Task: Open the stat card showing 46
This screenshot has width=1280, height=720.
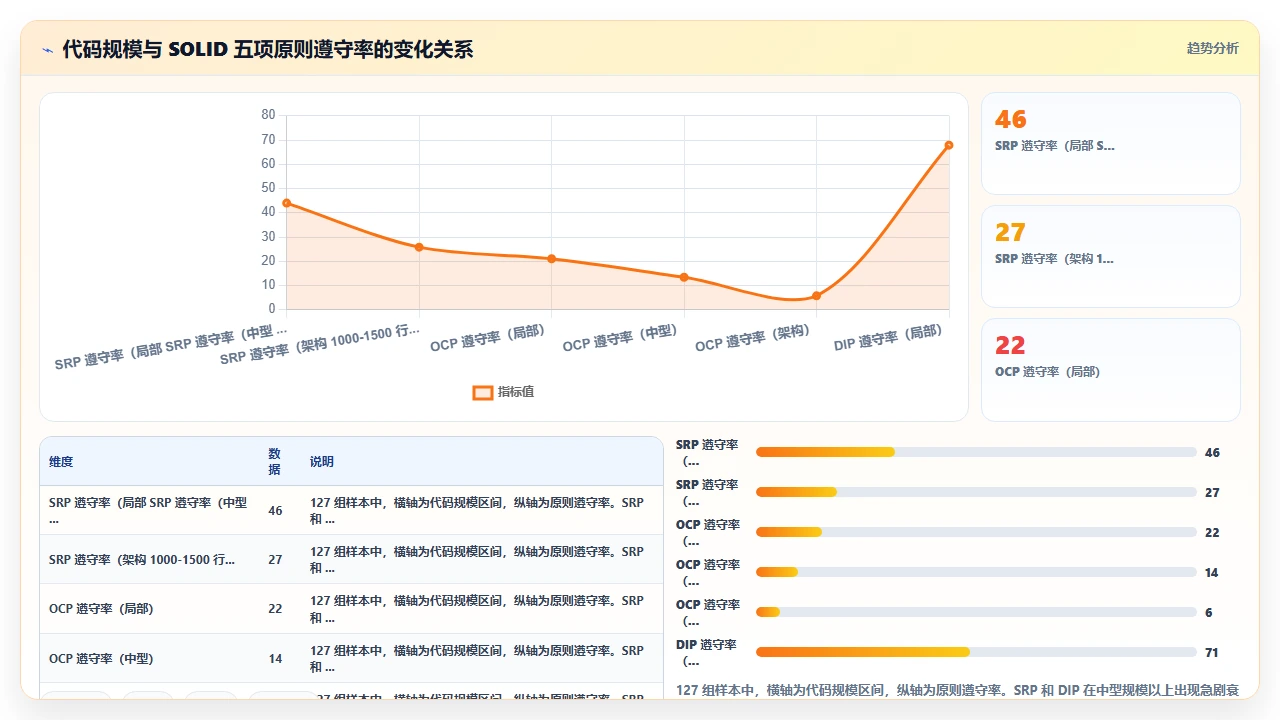Action: pyautogui.click(x=1111, y=143)
